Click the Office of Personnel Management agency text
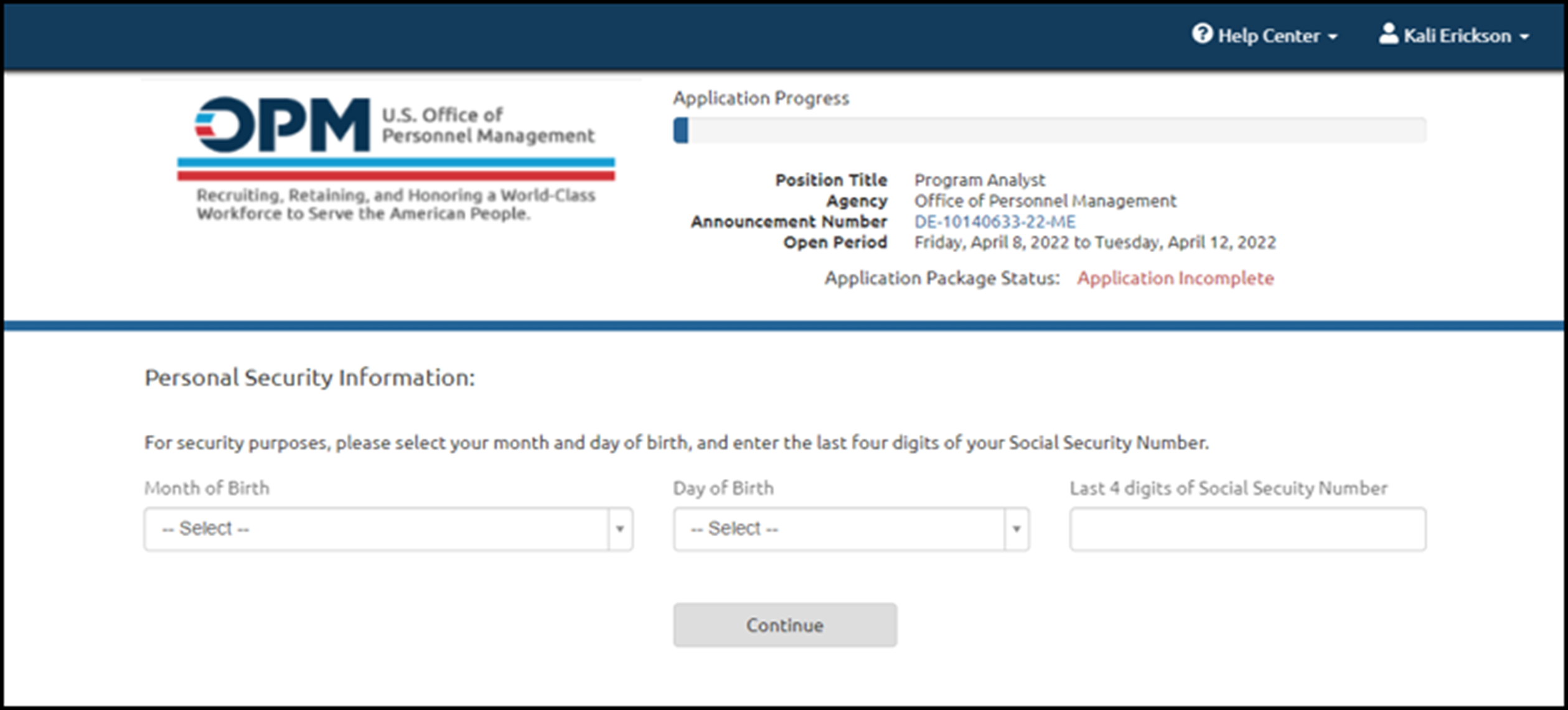The width and height of the screenshot is (1568, 710). (x=1045, y=201)
